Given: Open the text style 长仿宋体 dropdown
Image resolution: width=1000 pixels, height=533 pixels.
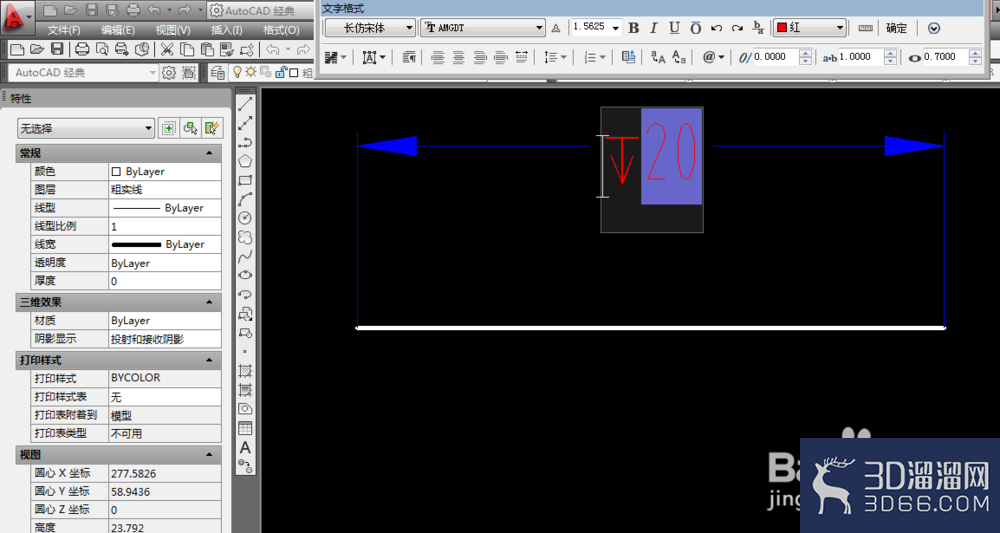Looking at the screenshot, I should pos(371,28).
